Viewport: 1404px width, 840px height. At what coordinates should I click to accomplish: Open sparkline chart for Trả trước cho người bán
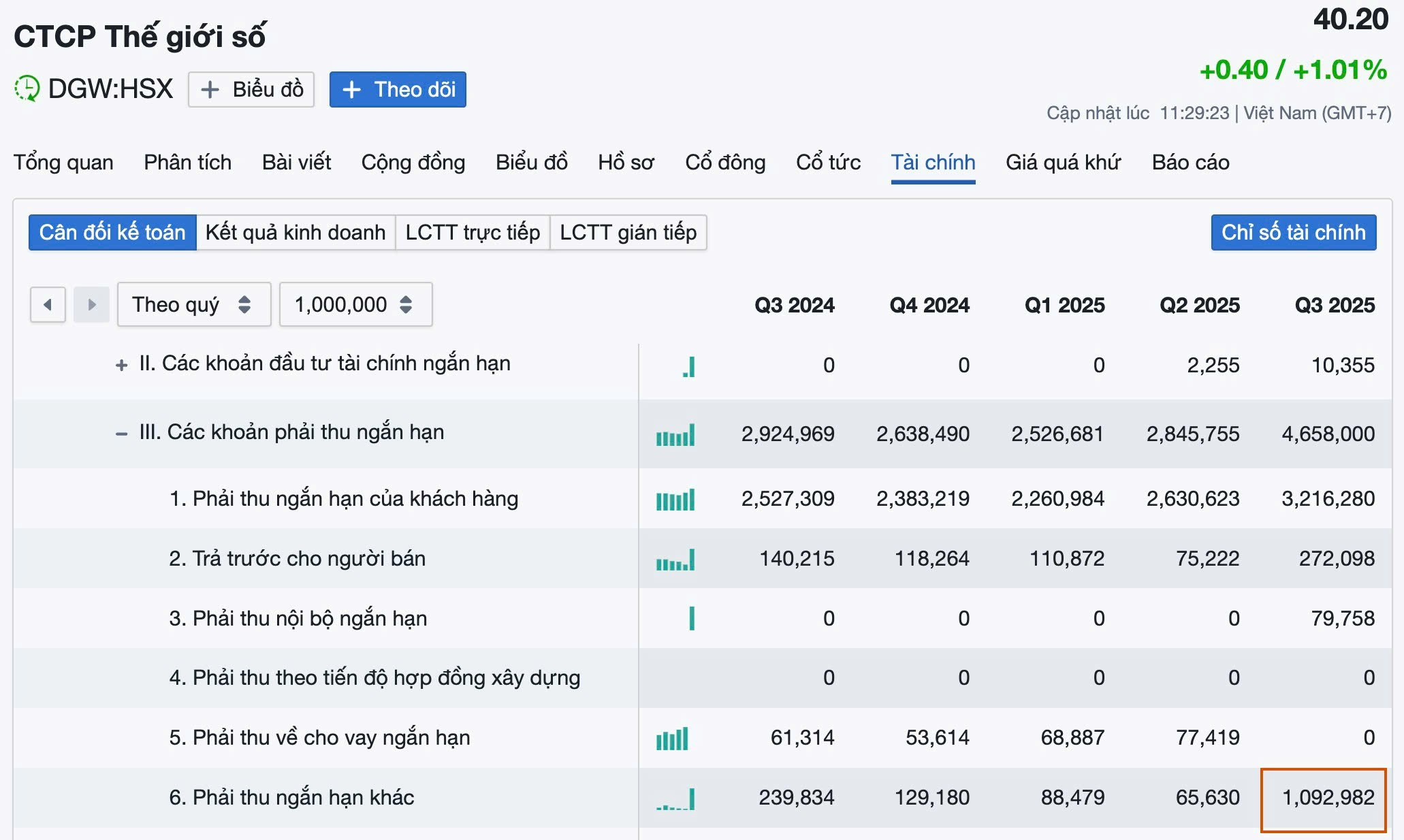coord(675,560)
